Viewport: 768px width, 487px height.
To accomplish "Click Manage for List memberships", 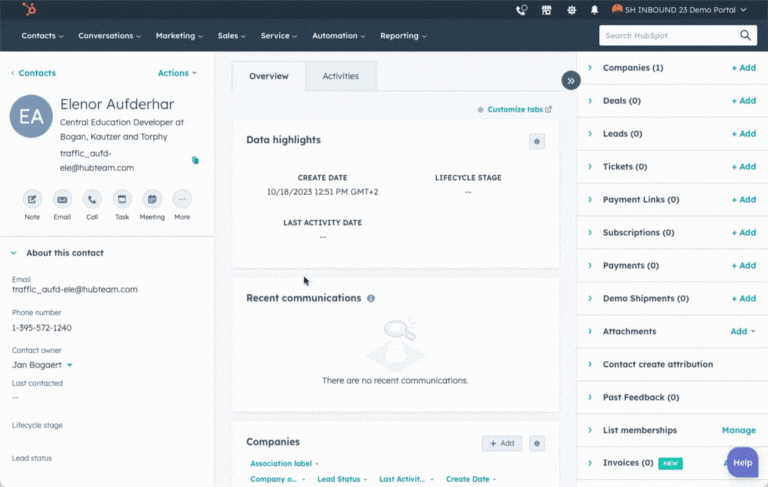I will click(x=739, y=430).
